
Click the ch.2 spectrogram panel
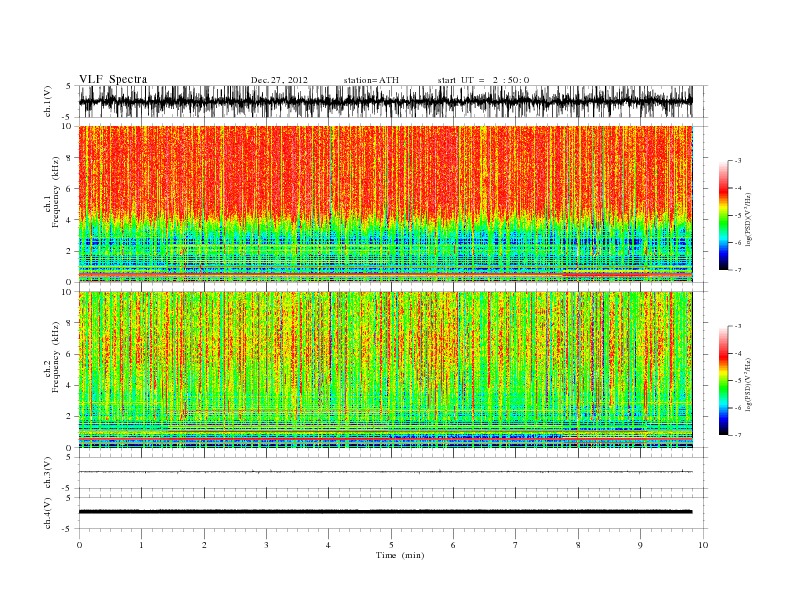pos(385,370)
